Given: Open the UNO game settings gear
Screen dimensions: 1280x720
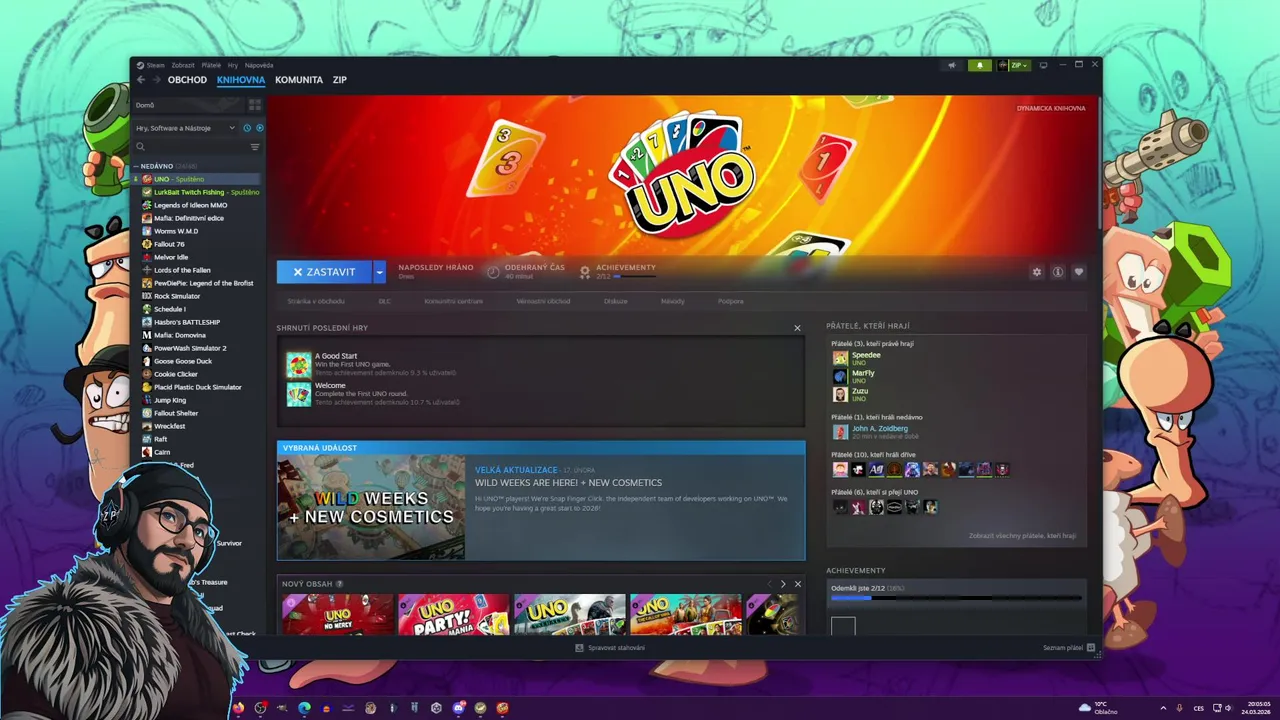Looking at the screenshot, I should 1037,272.
